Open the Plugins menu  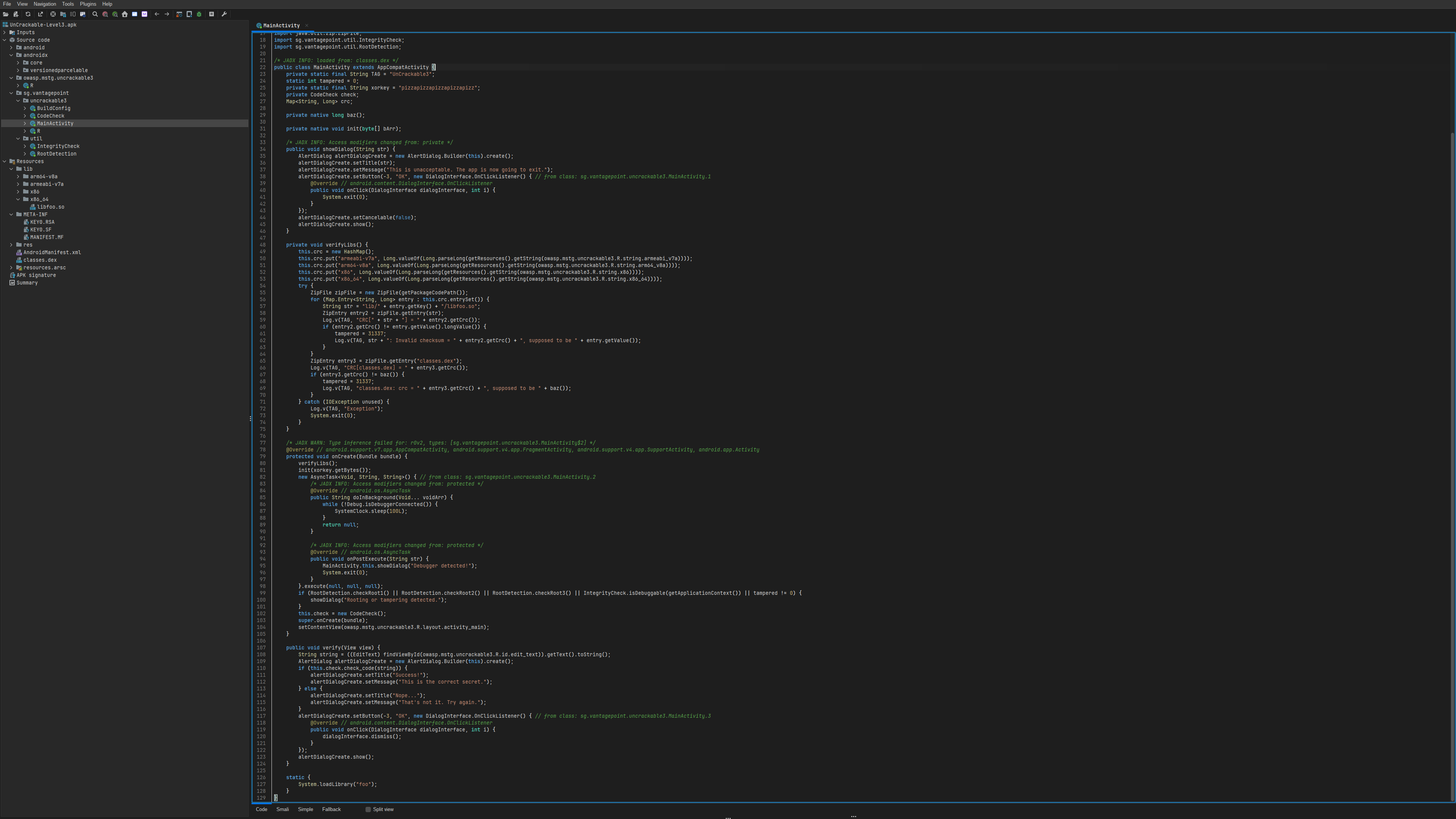coord(88,4)
